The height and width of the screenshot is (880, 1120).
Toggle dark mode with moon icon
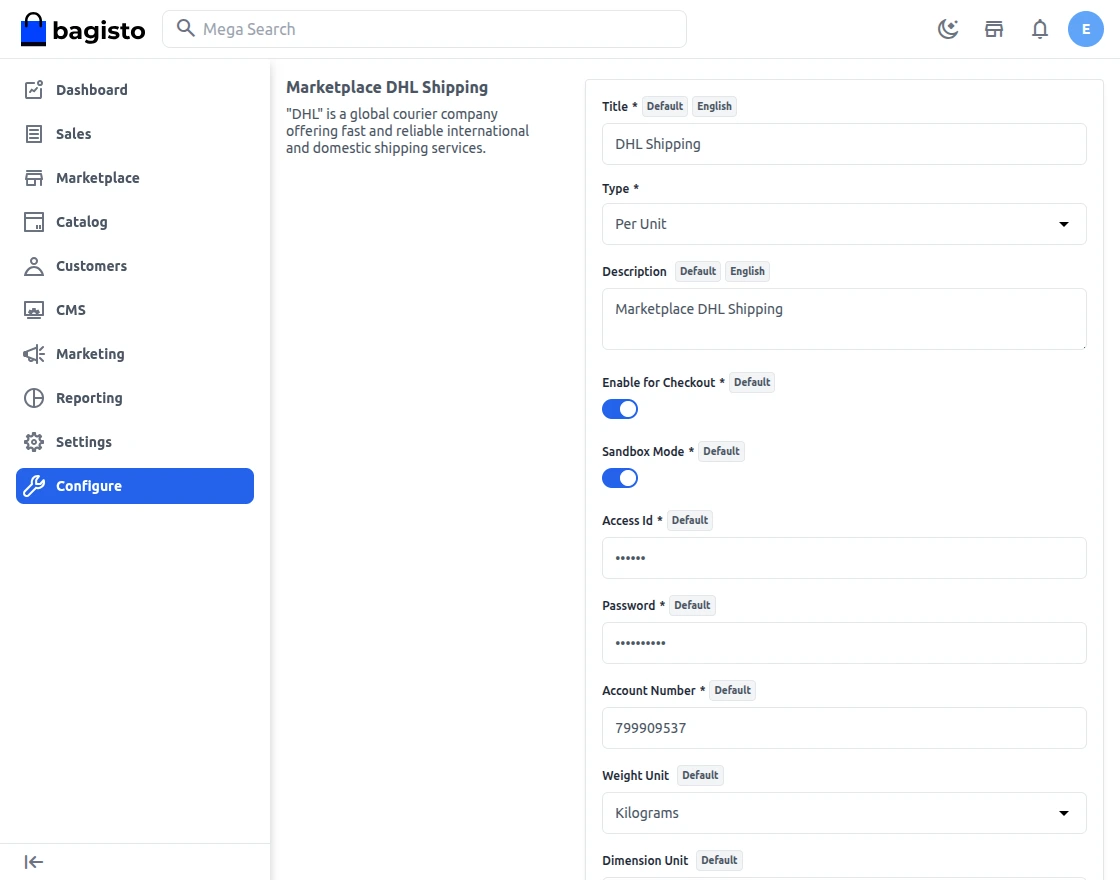pos(948,29)
